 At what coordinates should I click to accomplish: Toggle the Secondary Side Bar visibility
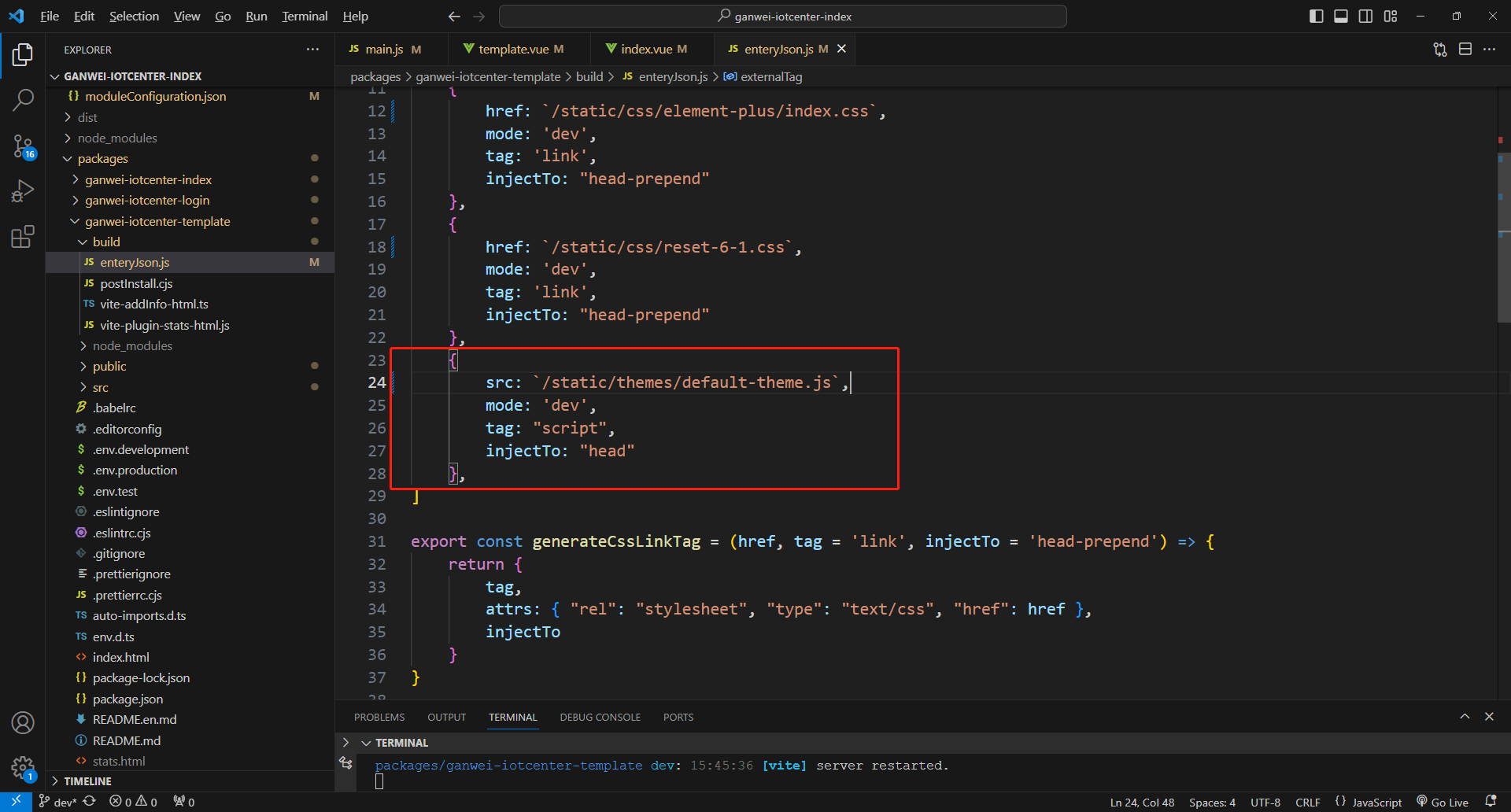pyautogui.click(x=1365, y=16)
